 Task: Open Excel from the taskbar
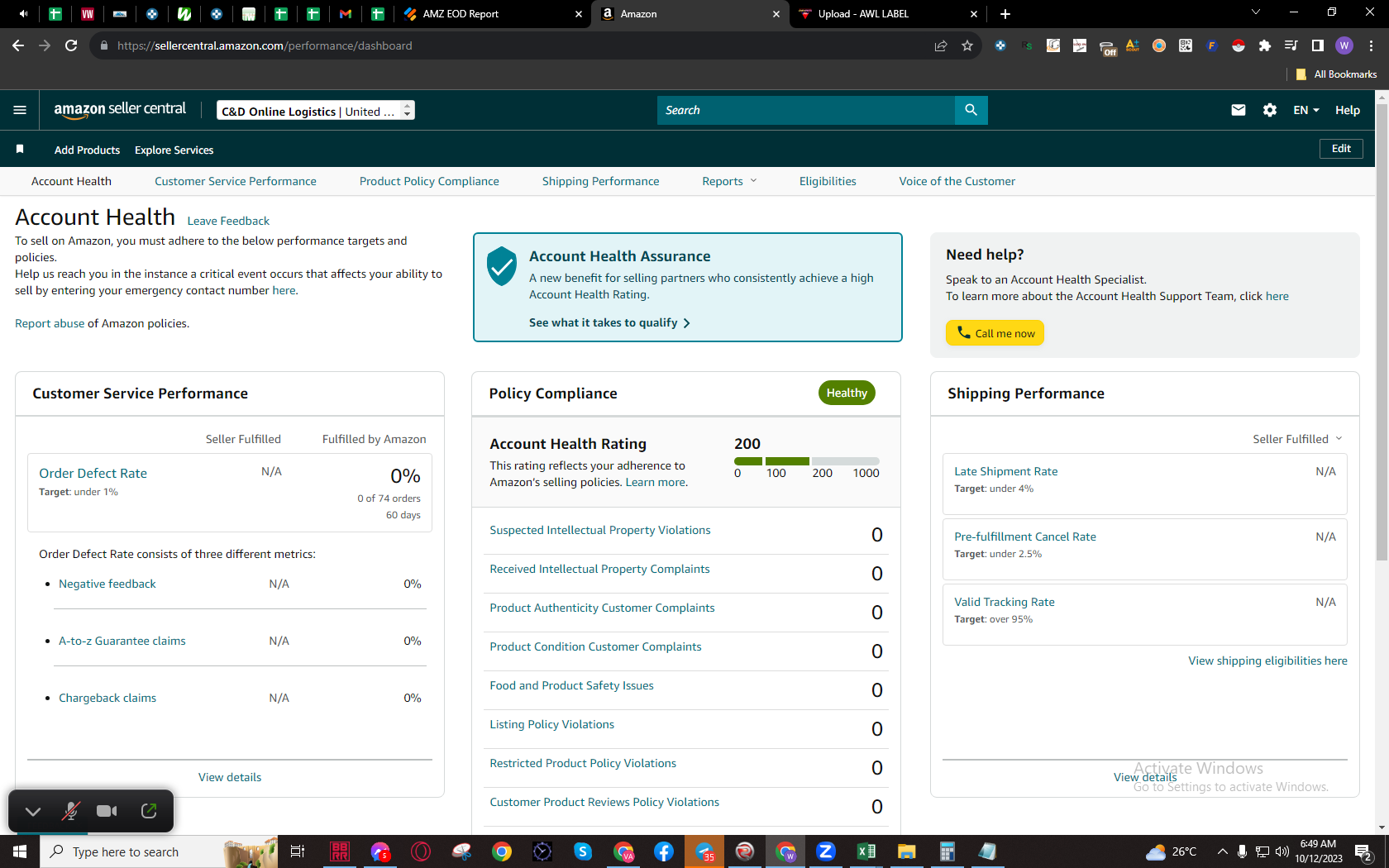866,851
